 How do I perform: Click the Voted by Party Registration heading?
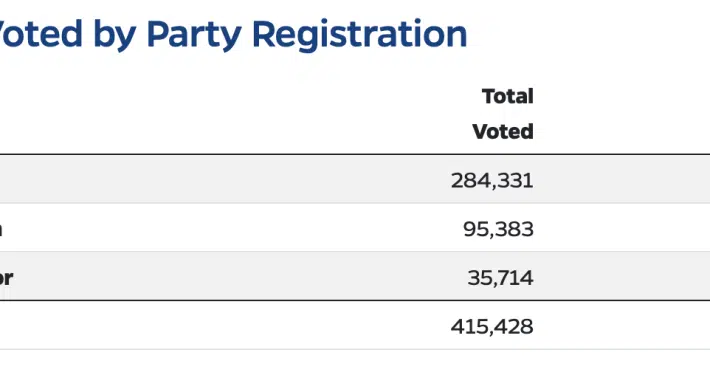pyautogui.click(x=233, y=34)
